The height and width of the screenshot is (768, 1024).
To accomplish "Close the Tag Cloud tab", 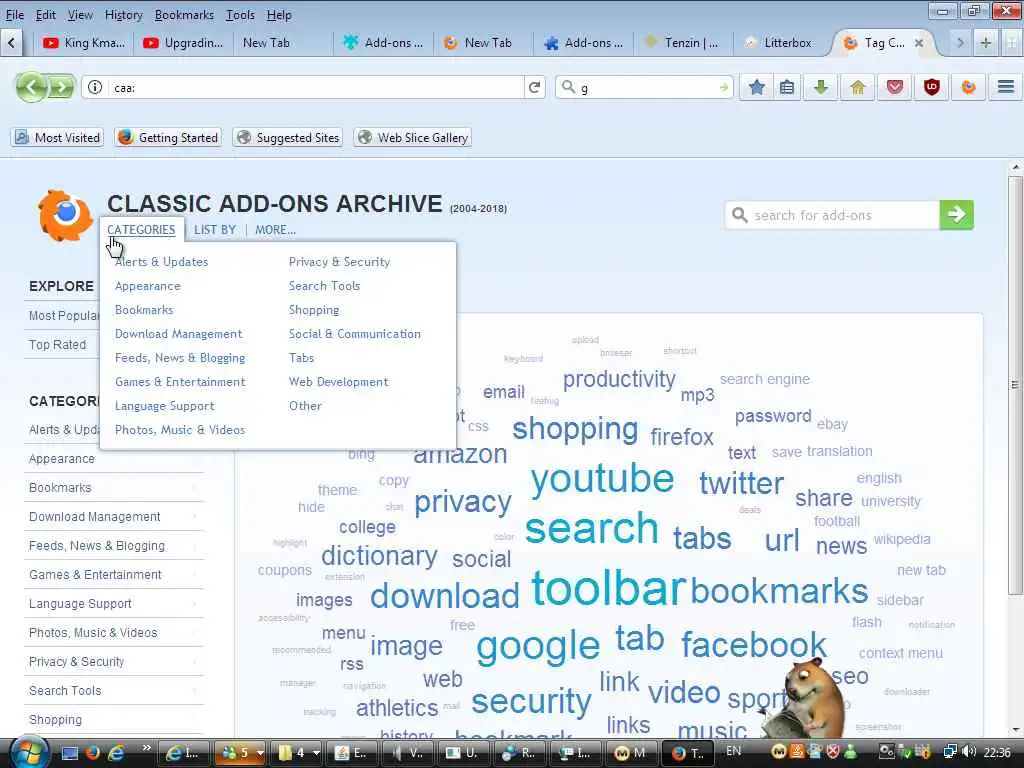I will tap(919, 43).
